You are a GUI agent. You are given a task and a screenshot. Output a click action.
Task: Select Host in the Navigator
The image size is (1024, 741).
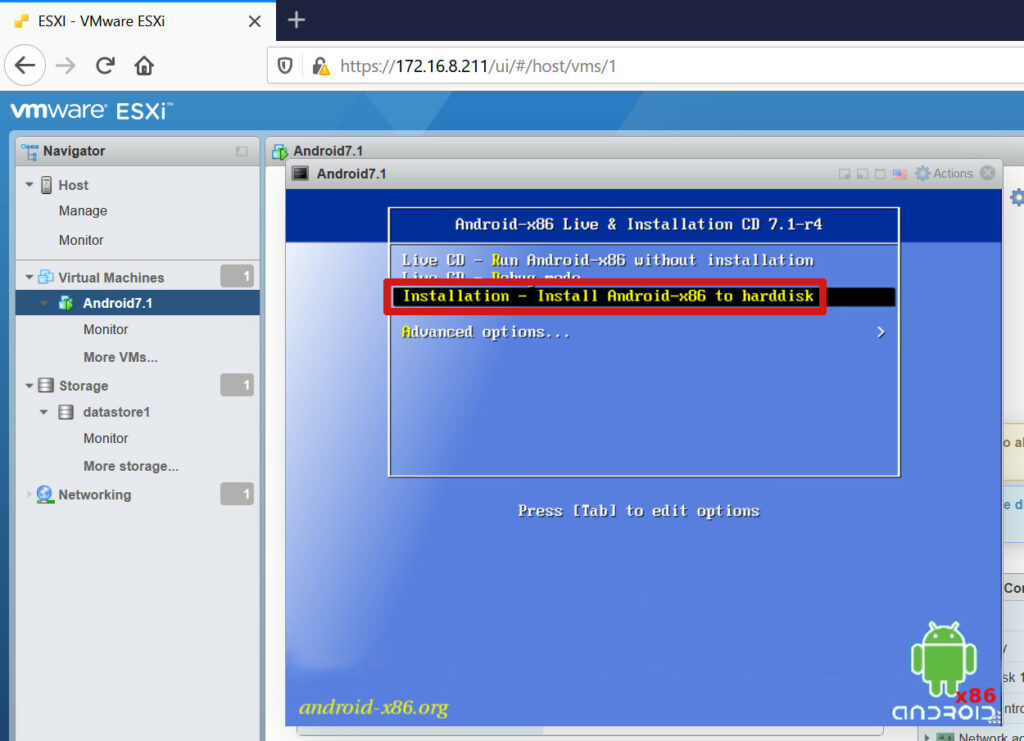pyautogui.click(x=73, y=185)
